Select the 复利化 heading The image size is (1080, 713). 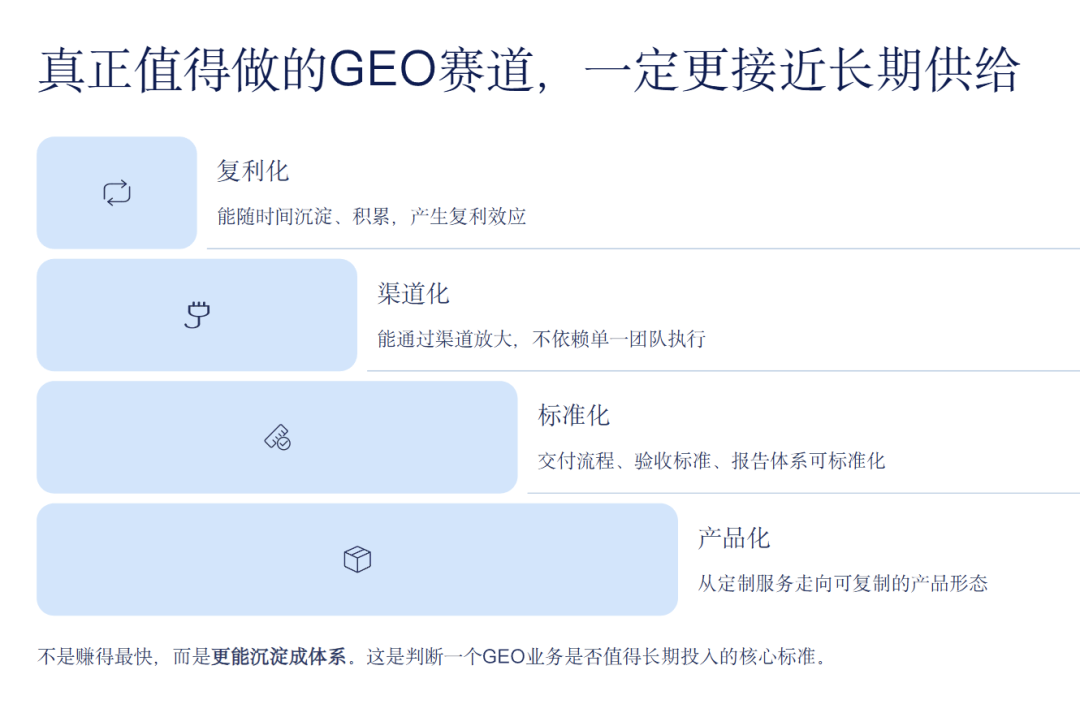tap(253, 171)
